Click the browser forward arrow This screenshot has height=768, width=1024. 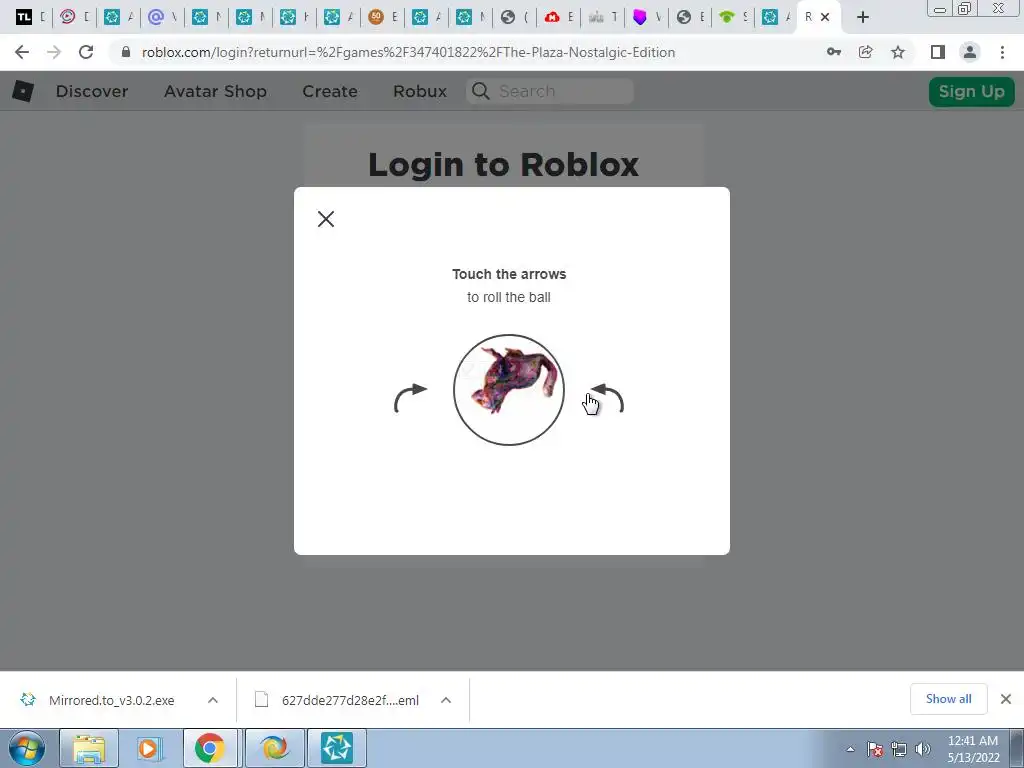coord(54,52)
